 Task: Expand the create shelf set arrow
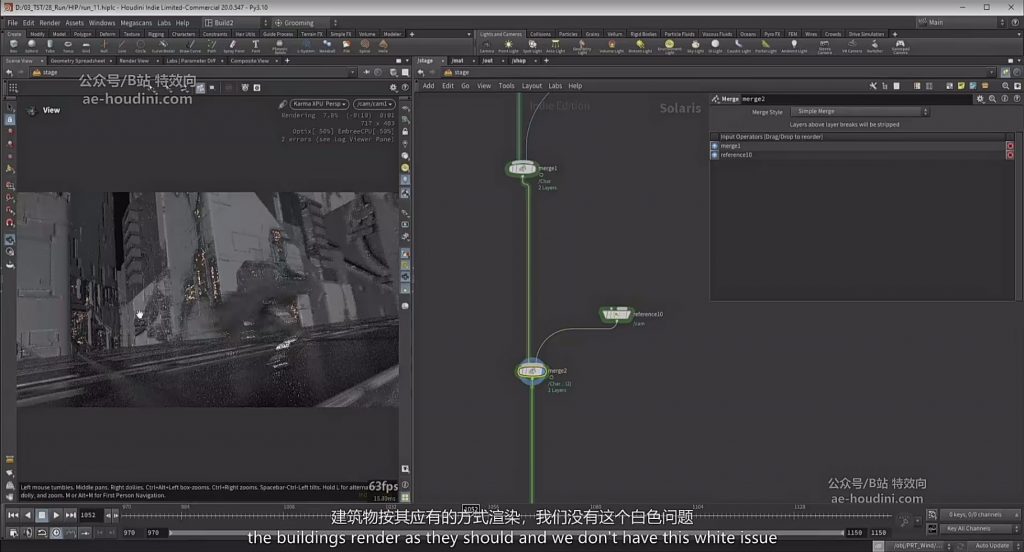469,34
